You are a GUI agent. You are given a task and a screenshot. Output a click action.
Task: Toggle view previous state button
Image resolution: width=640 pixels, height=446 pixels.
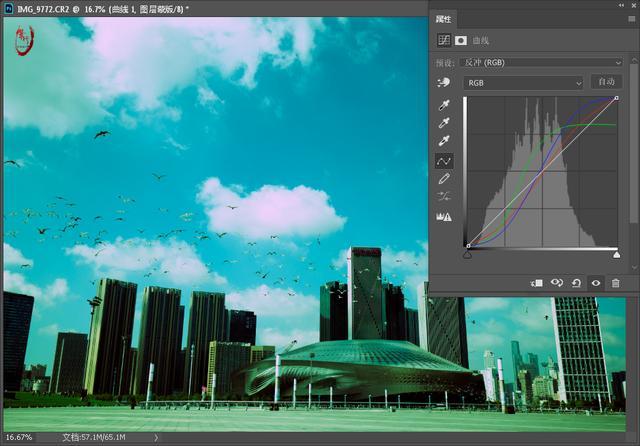(x=557, y=283)
